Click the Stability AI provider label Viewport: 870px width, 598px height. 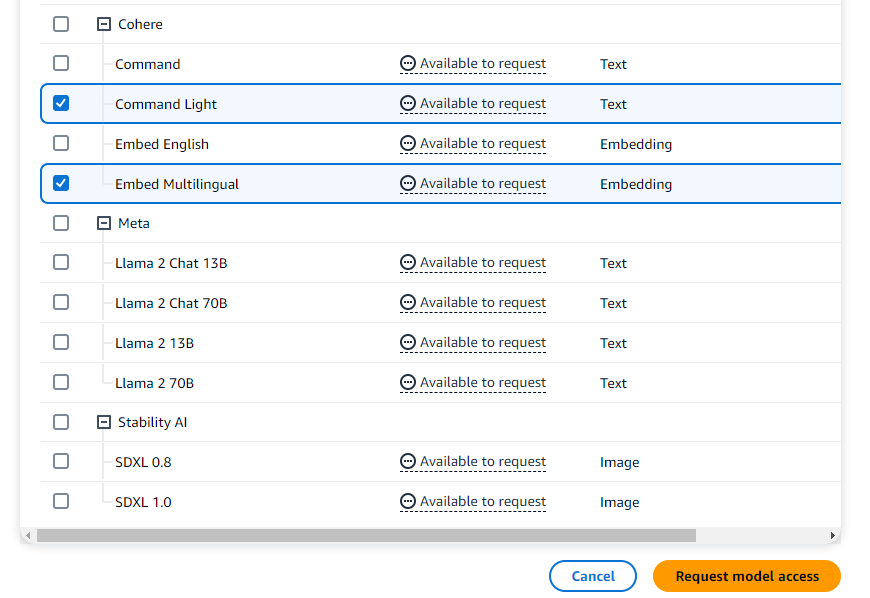pyautogui.click(x=153, y=423)
